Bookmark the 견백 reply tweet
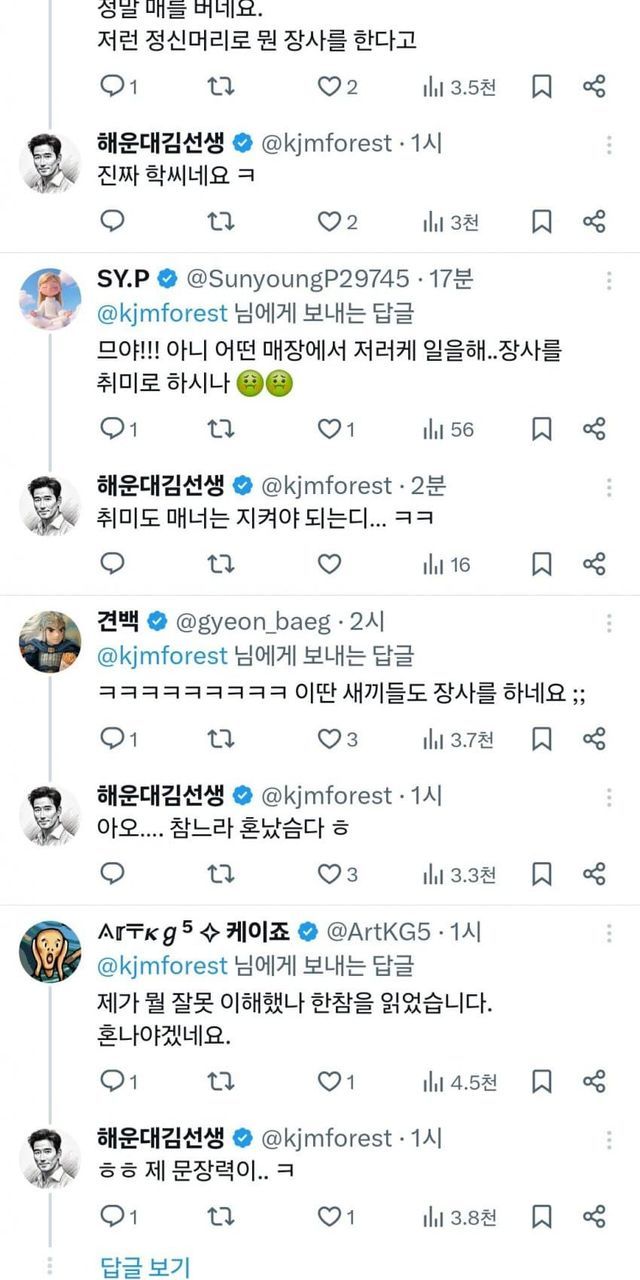Image resolution: width=640 pixels, height=1280 pixels. coord(541,739)
